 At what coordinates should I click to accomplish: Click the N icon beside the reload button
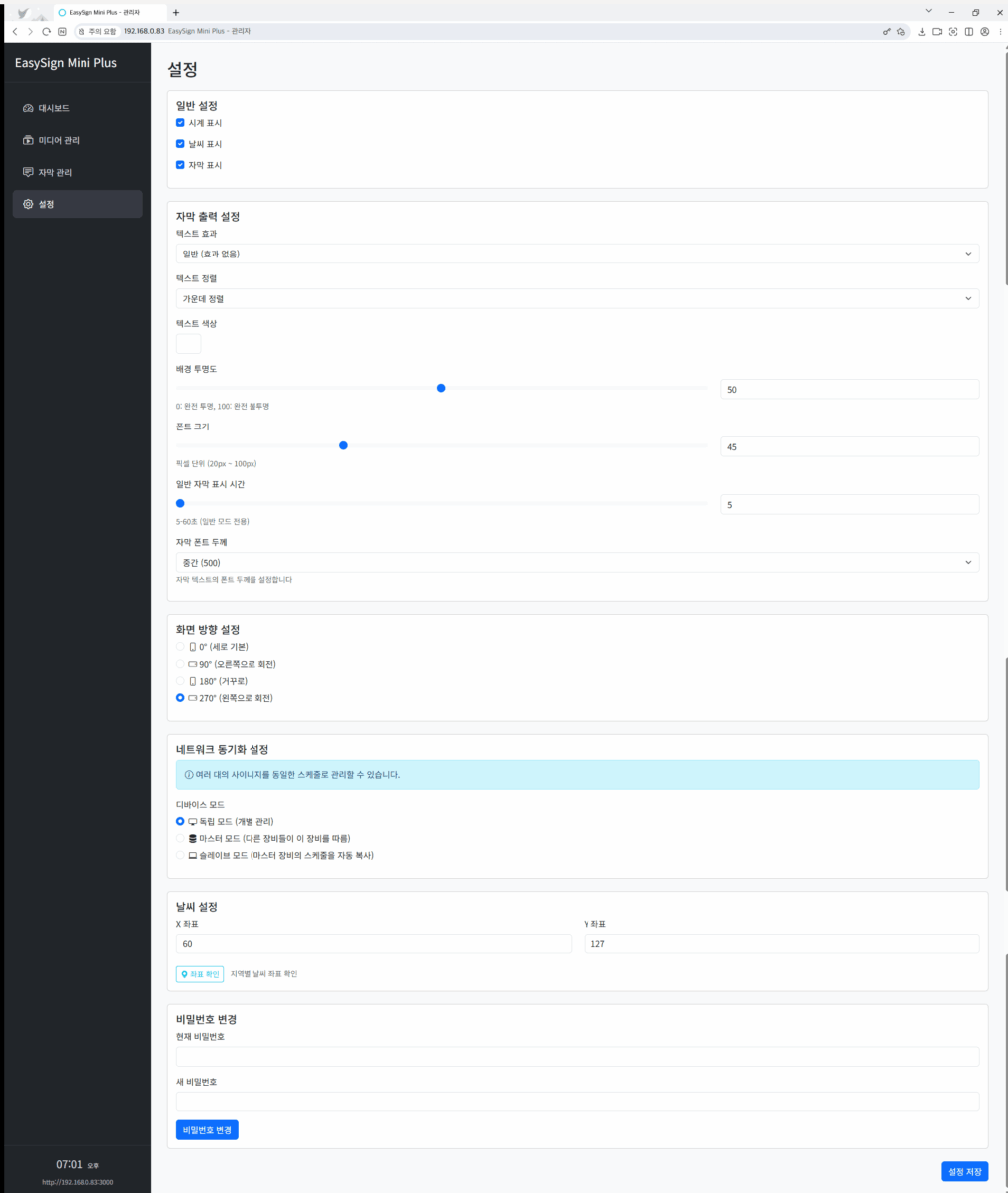pos(62,32)
